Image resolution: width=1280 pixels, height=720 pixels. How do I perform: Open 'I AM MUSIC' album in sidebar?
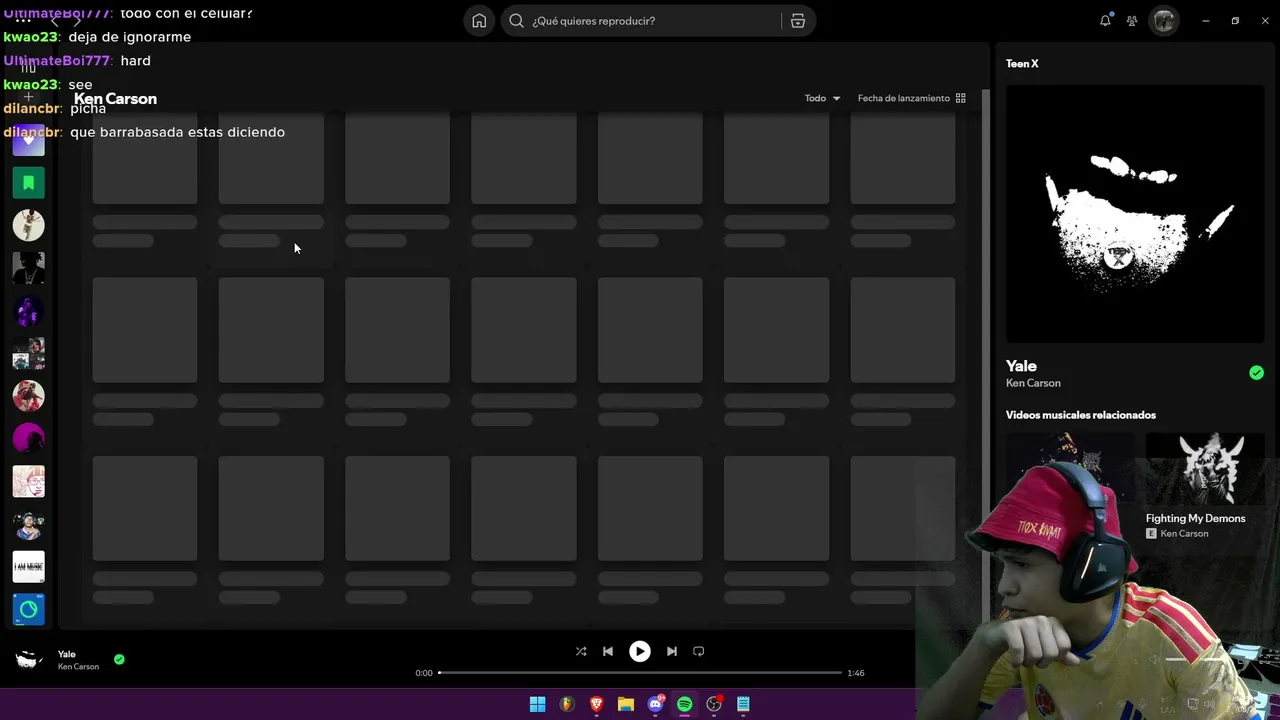point(29,567)
